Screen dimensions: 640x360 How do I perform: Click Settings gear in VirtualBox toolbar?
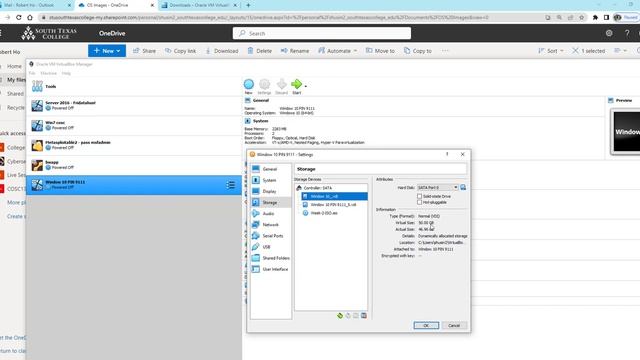point(264,87)
